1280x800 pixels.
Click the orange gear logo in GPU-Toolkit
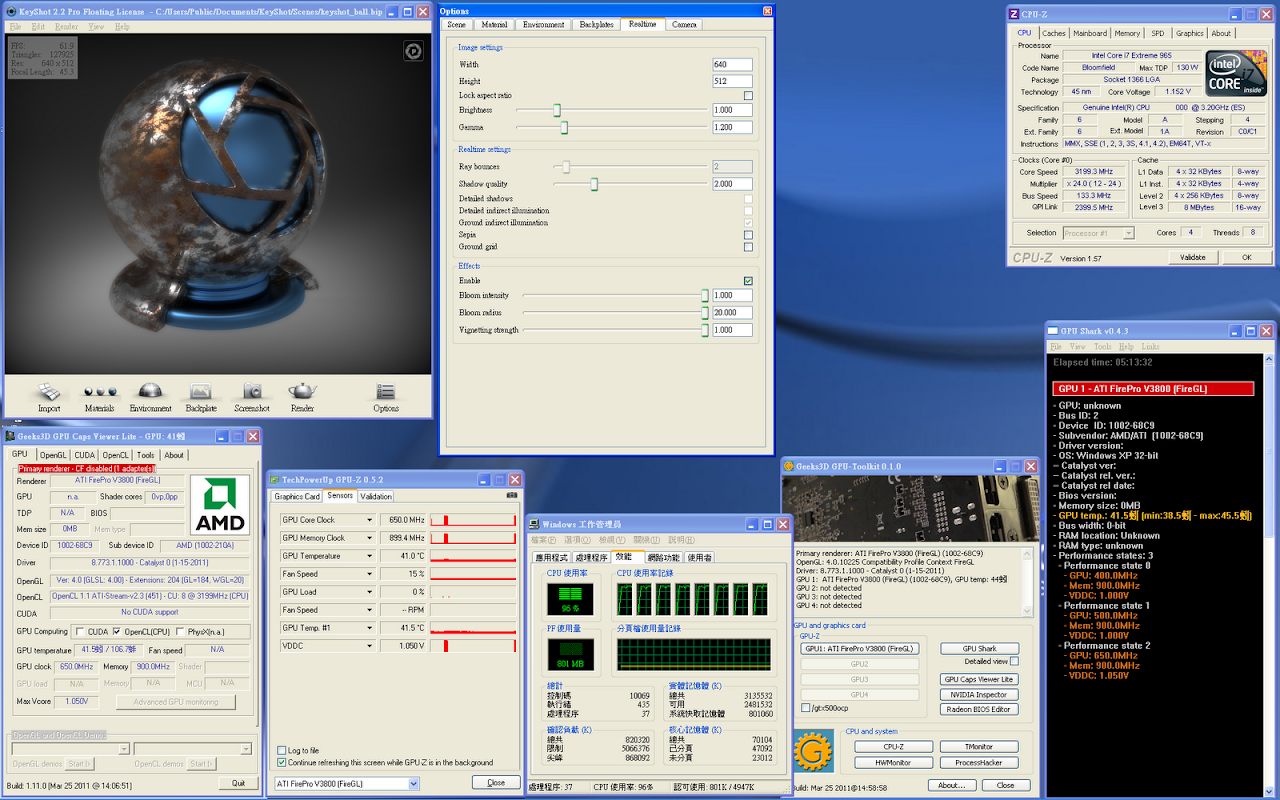tap(814, 752)
